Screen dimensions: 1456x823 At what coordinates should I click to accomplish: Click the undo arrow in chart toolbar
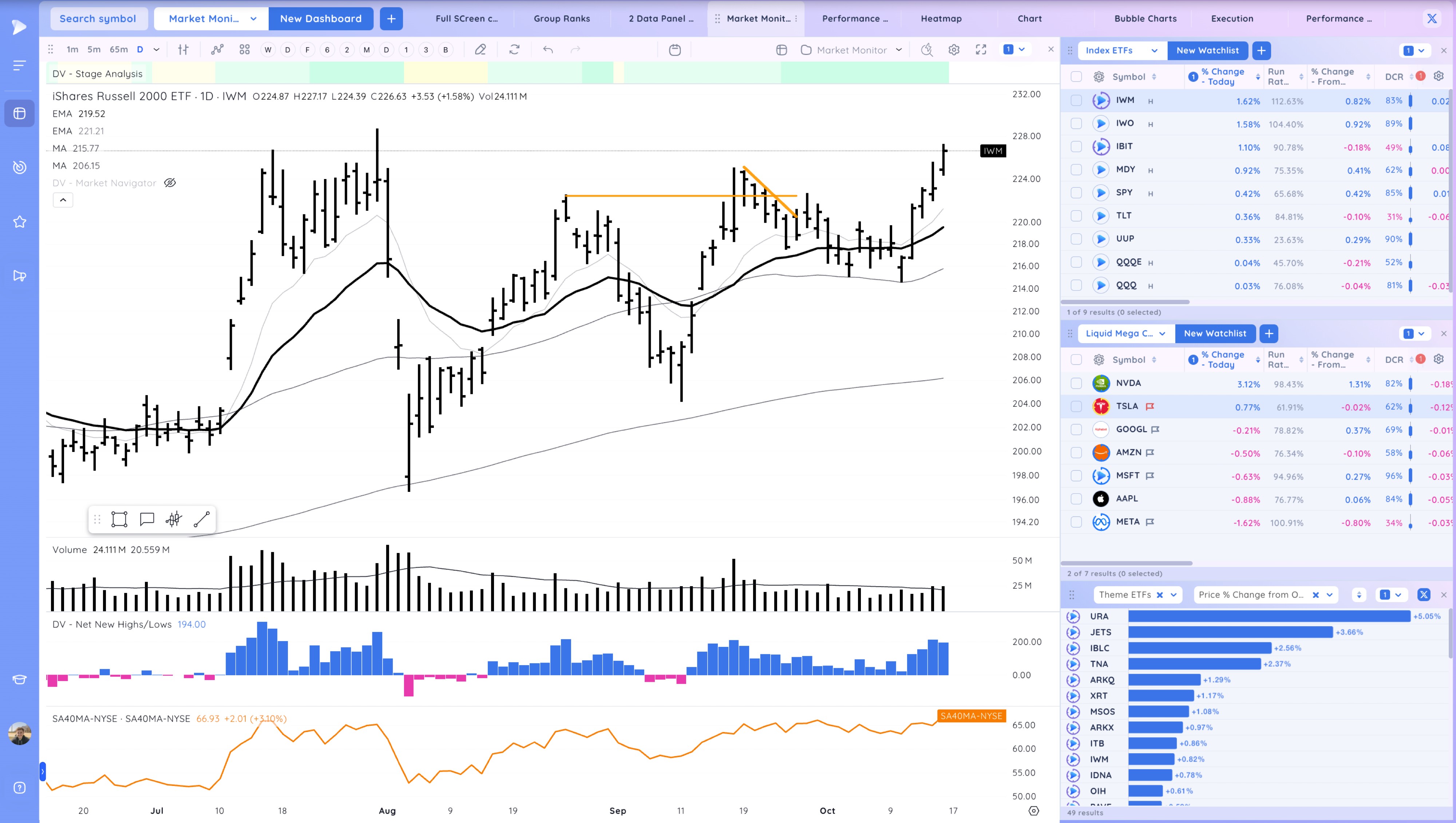tap(547, 50)
